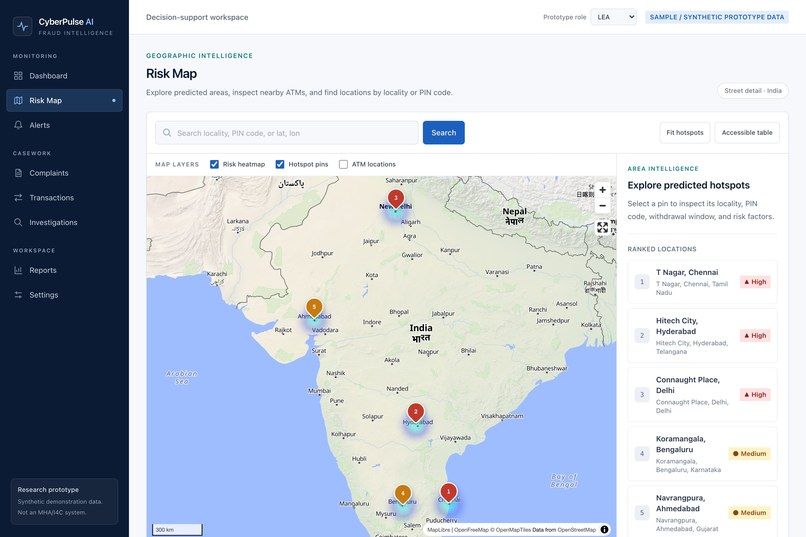The height and width of the screenshot is (537, 806).
Task: Click the Investigations magnifier icon
Action: [19, 223]
